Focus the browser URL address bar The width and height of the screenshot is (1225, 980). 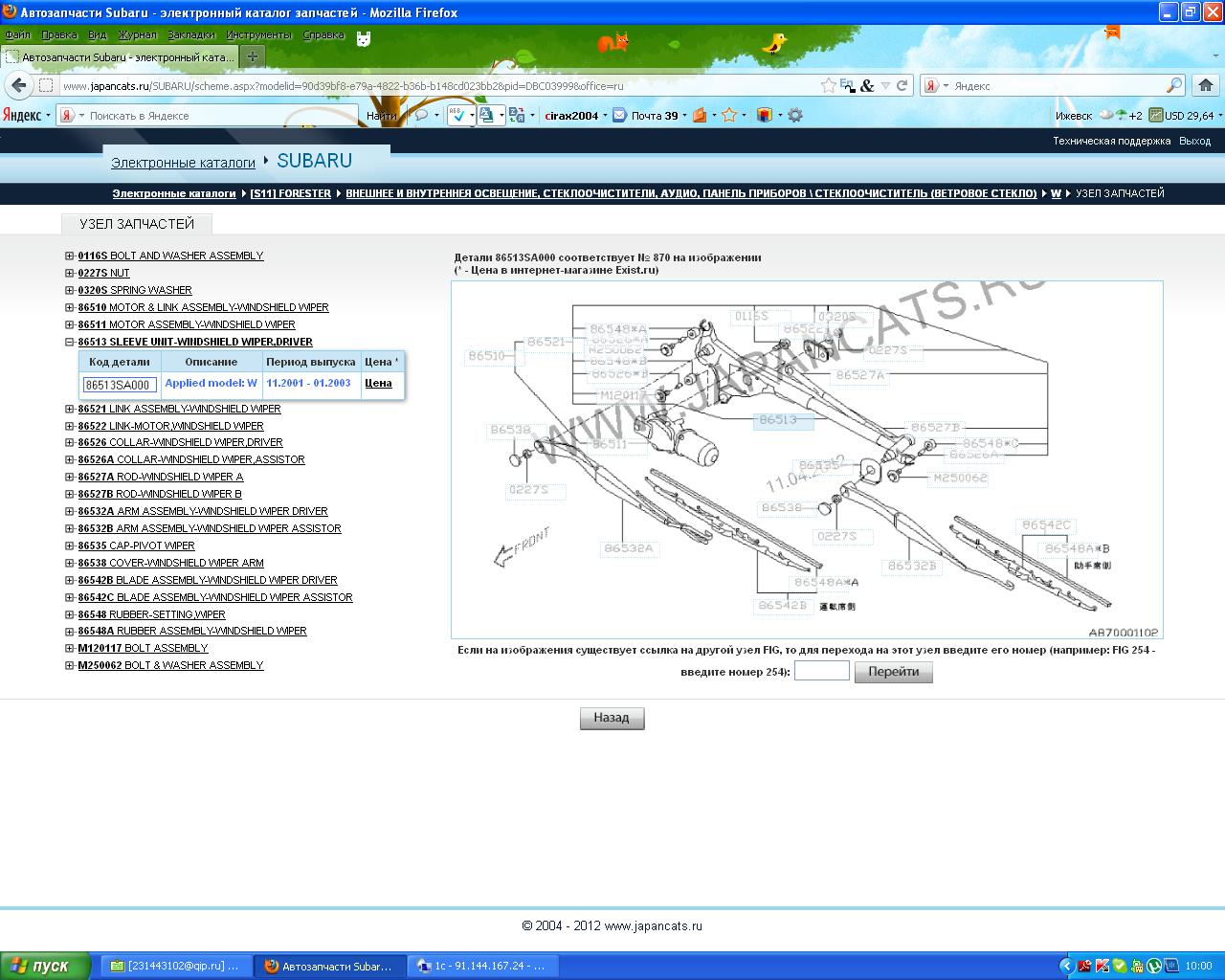pos(435,85)
